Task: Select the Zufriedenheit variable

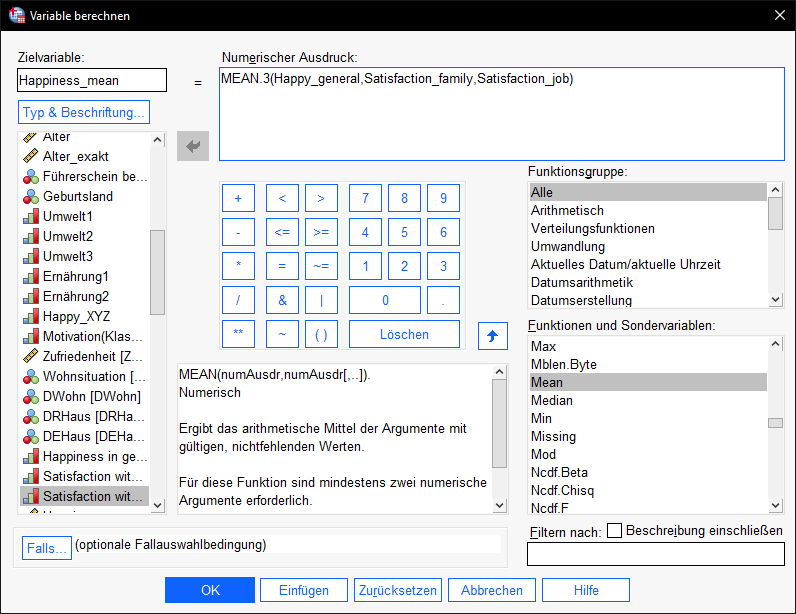Action: pyautogui.click(x=84, y=357)
